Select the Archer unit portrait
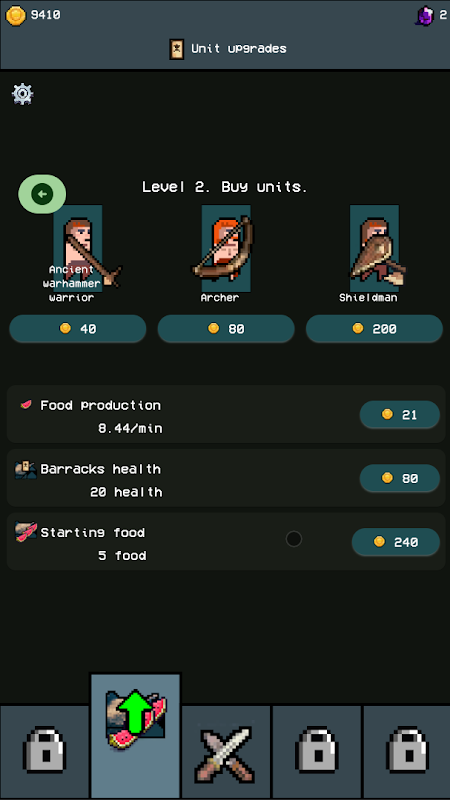Viewport: 450px width, 800px height. (x=226, y=248)
